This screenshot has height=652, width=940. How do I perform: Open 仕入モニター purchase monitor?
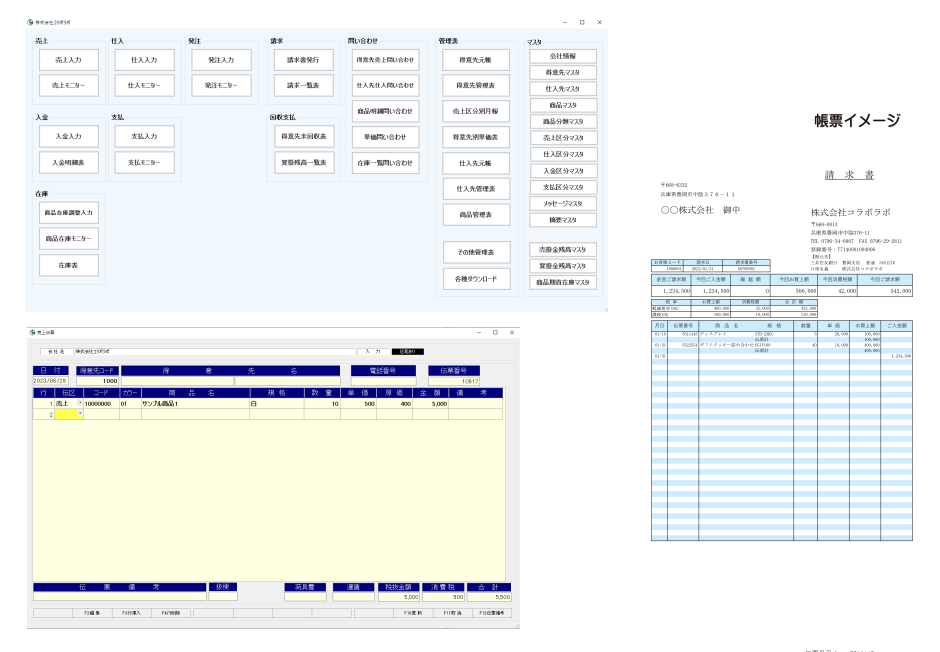tap(144, 86)
